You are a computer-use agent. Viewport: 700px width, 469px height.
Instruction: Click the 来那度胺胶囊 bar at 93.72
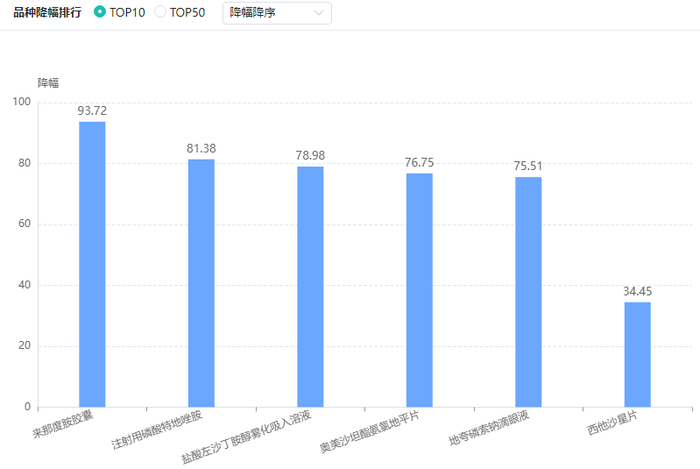point(92,264)
